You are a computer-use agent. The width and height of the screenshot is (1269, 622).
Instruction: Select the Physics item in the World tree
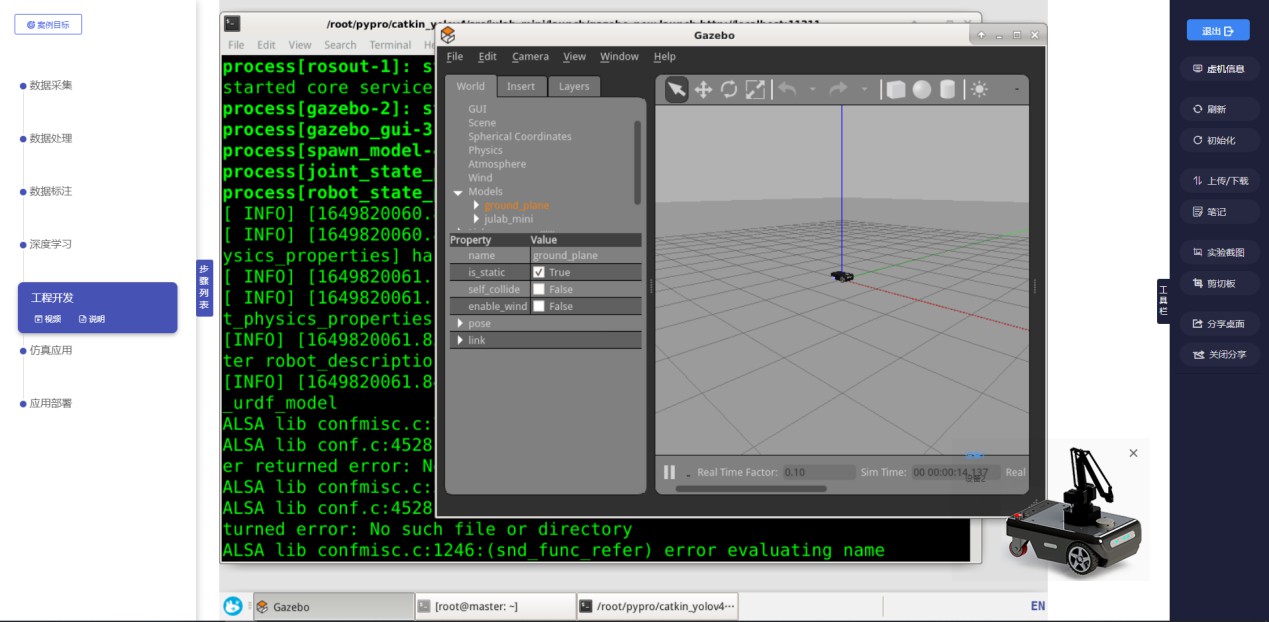tap(486, 150)
